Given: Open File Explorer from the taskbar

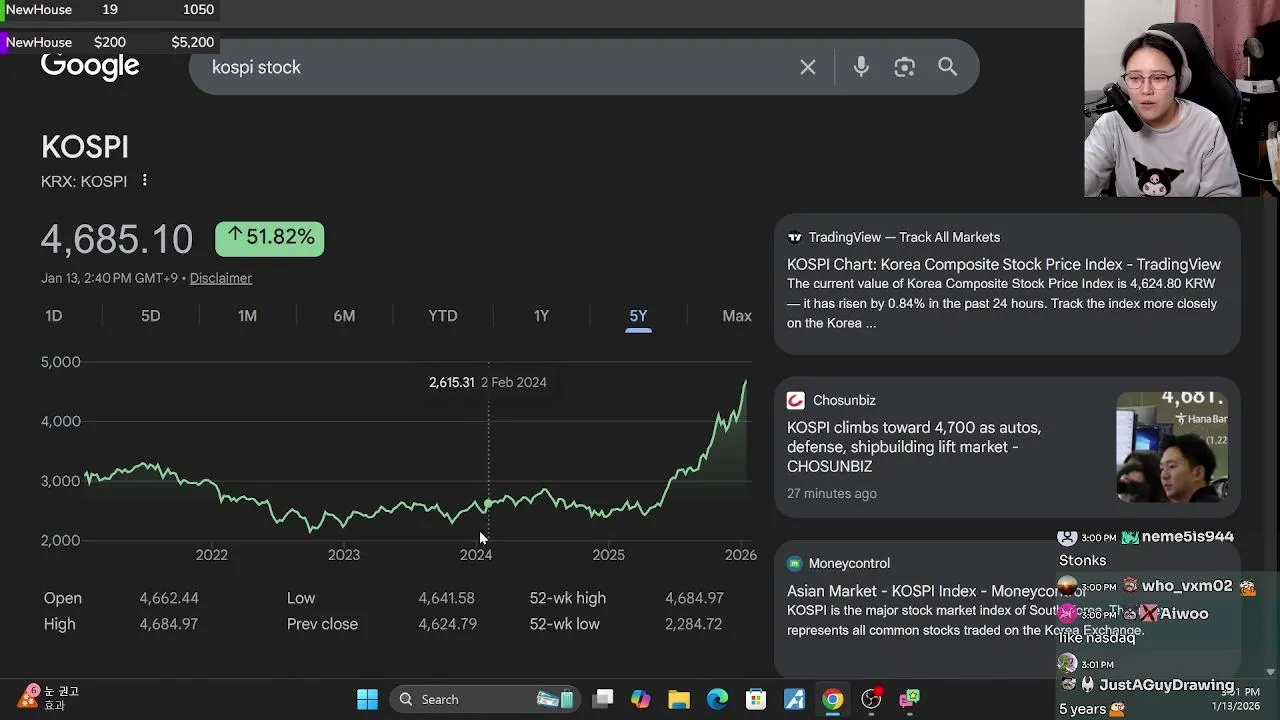Looking at the screenshot, I should (679, 699).
